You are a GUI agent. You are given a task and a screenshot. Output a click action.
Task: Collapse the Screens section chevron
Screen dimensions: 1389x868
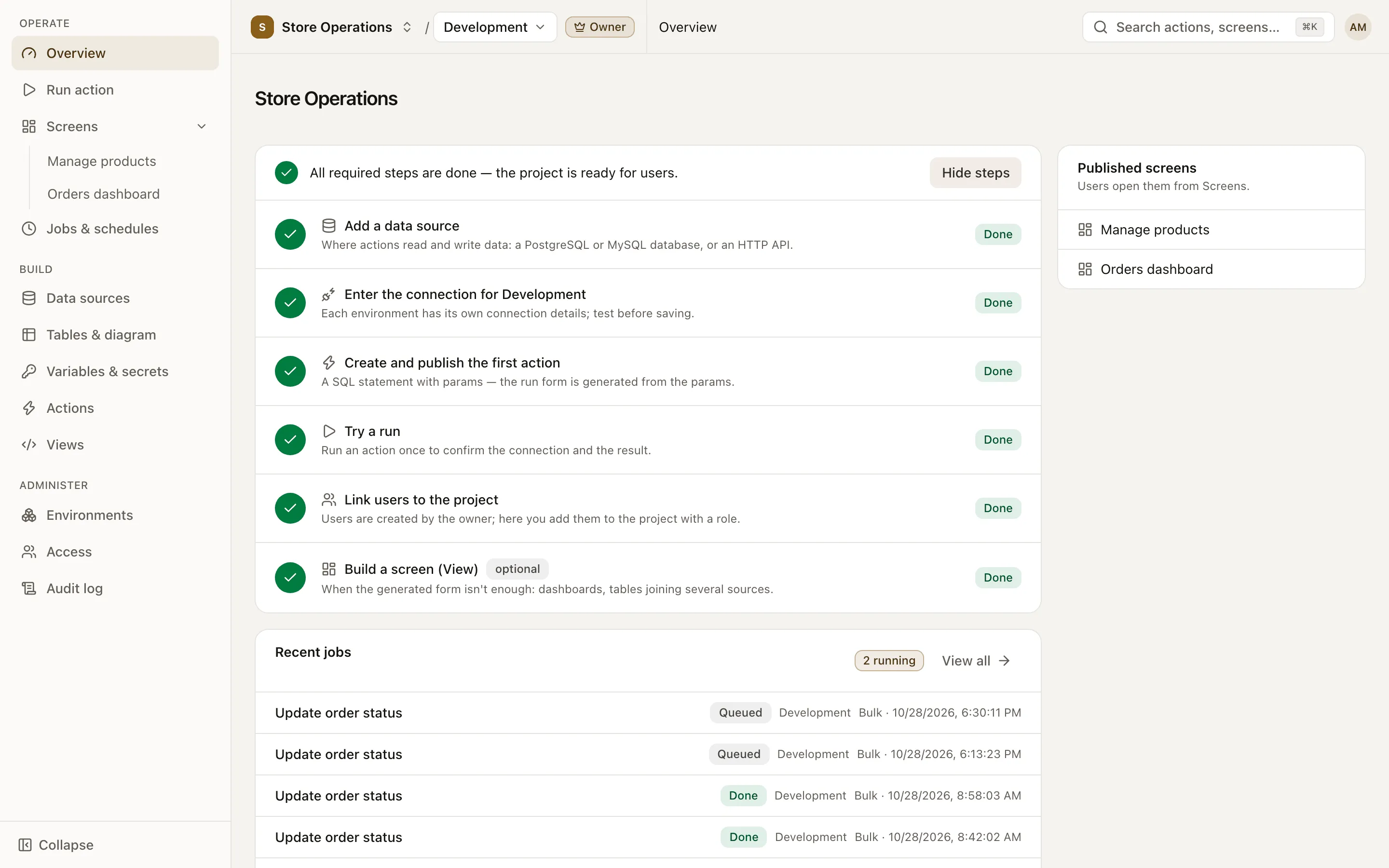pyautogui.click(x=202, y=126)
